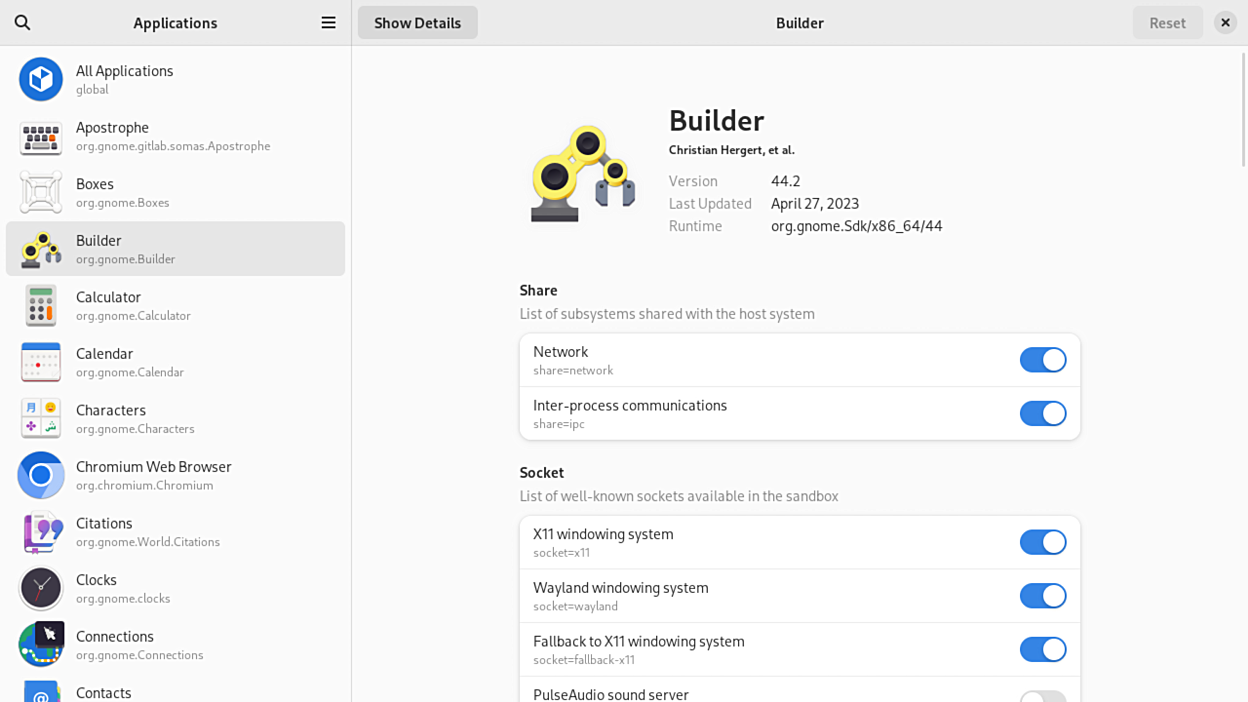1248x702 pixels.
Task: Pick the Characters app icon
Action: 41,418
